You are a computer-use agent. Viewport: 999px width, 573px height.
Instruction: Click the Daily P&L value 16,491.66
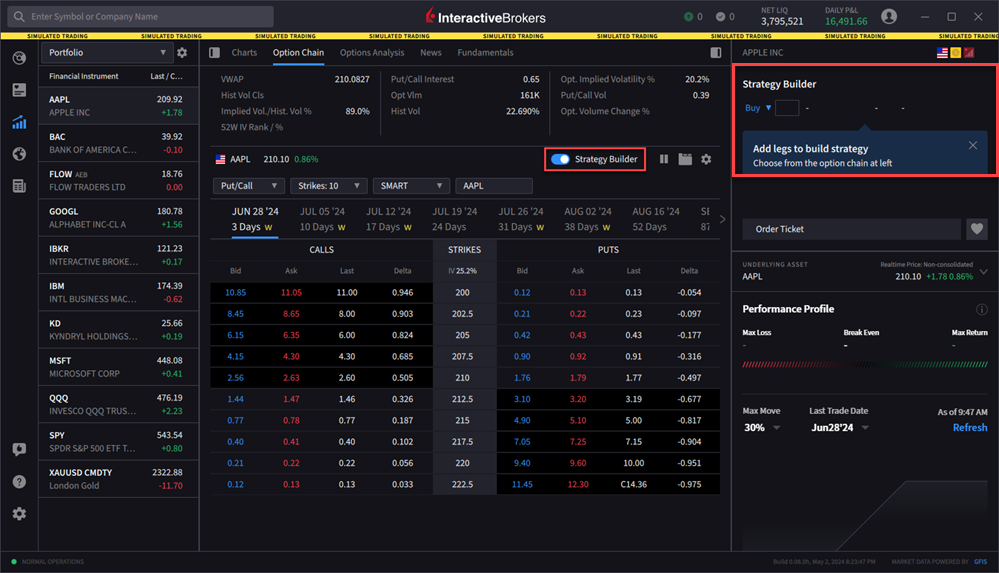[x=846, y=21]
